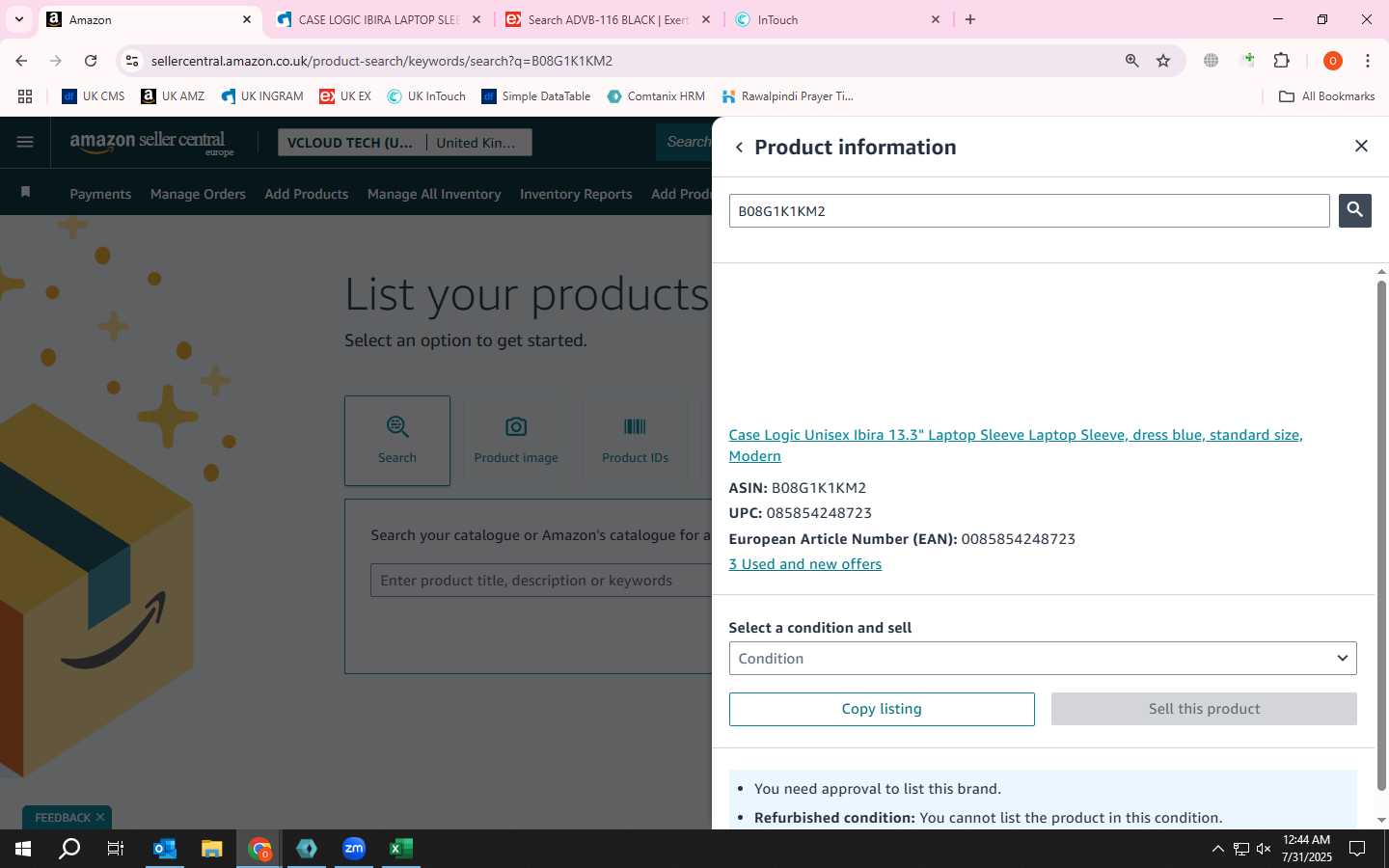Viewport: 1389px width, 868px height.
Task: Reload the current page
Action: click(91, 61)
